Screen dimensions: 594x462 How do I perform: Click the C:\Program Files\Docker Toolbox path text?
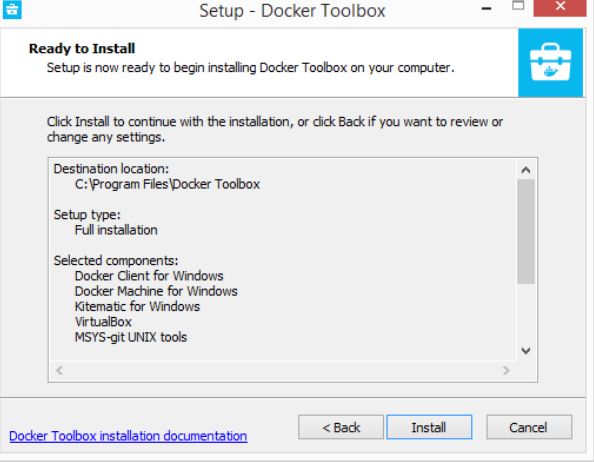167,184
